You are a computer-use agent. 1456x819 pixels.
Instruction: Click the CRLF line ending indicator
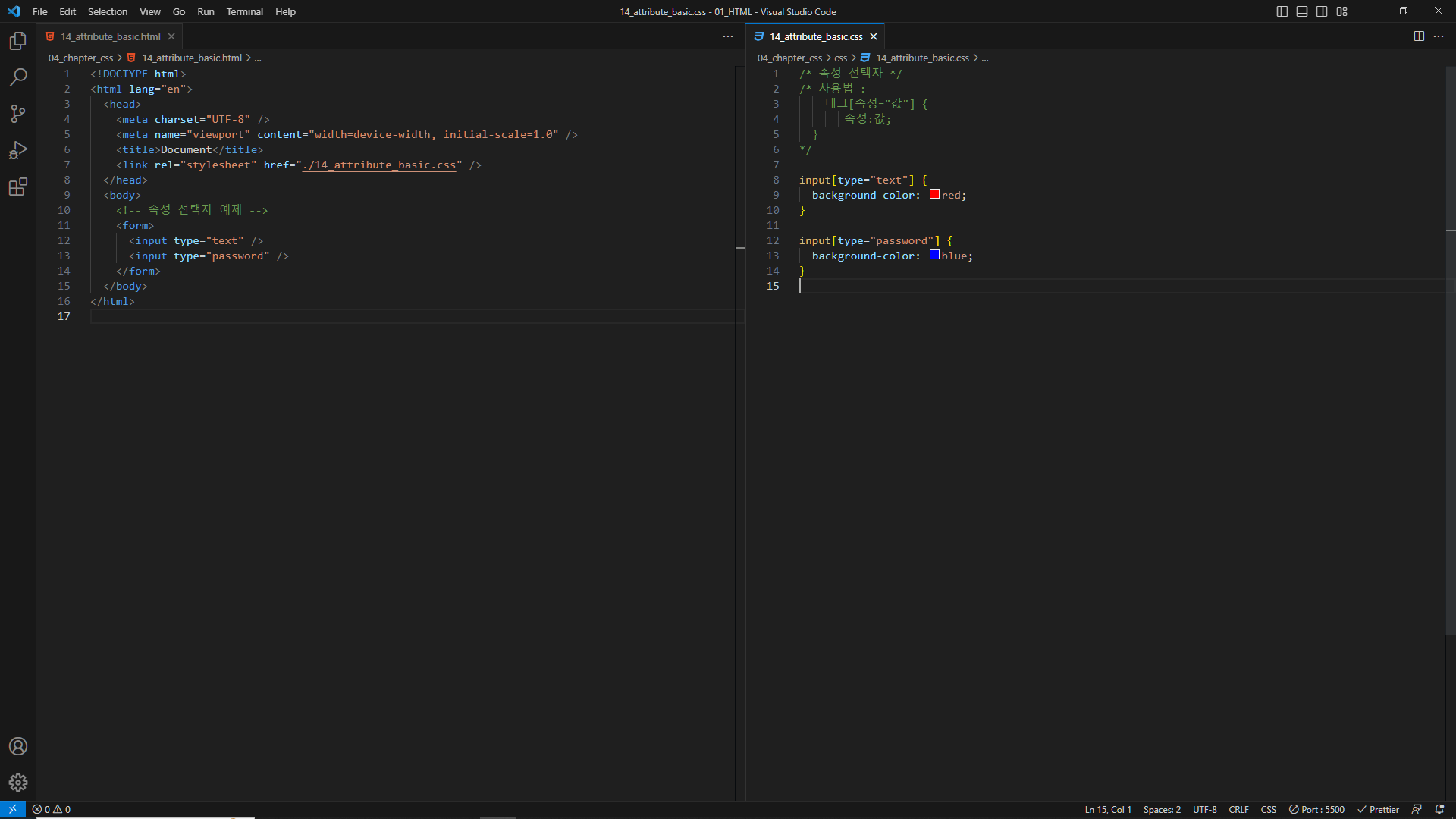pyautogui.click(x=1238, y=809)
